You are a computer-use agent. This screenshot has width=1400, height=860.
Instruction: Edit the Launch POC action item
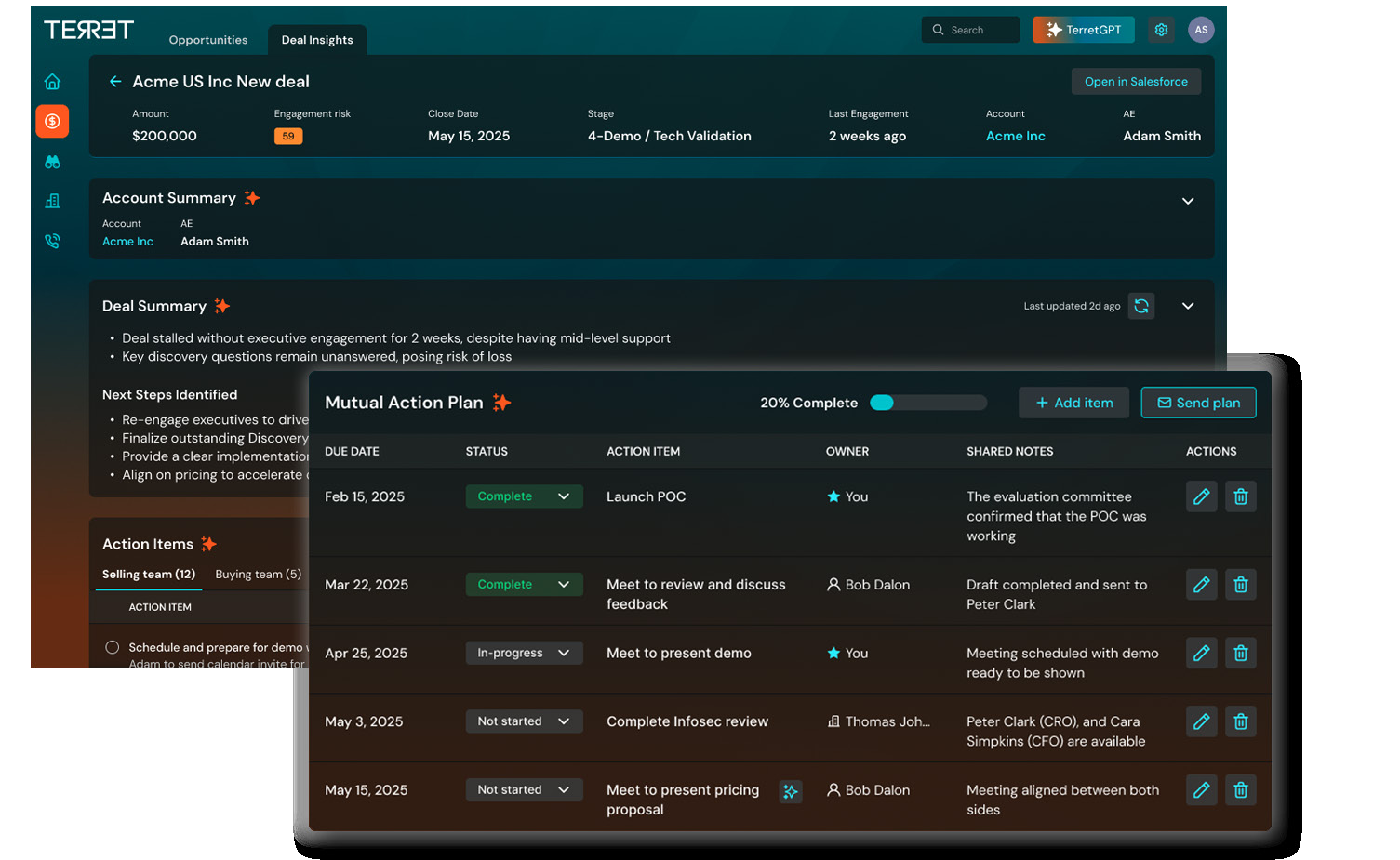tap(1201, 496)
